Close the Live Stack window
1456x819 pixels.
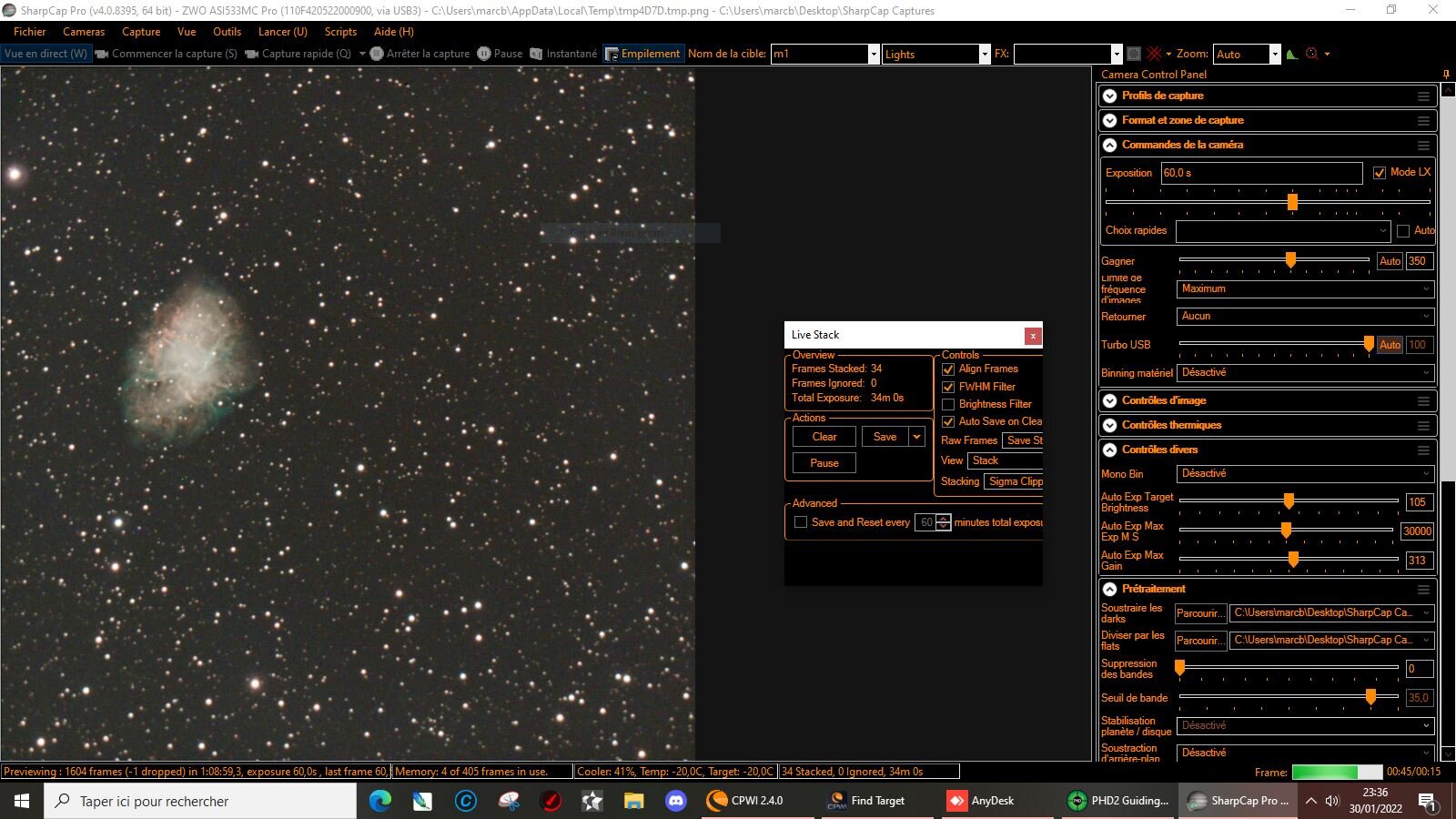1033,336
